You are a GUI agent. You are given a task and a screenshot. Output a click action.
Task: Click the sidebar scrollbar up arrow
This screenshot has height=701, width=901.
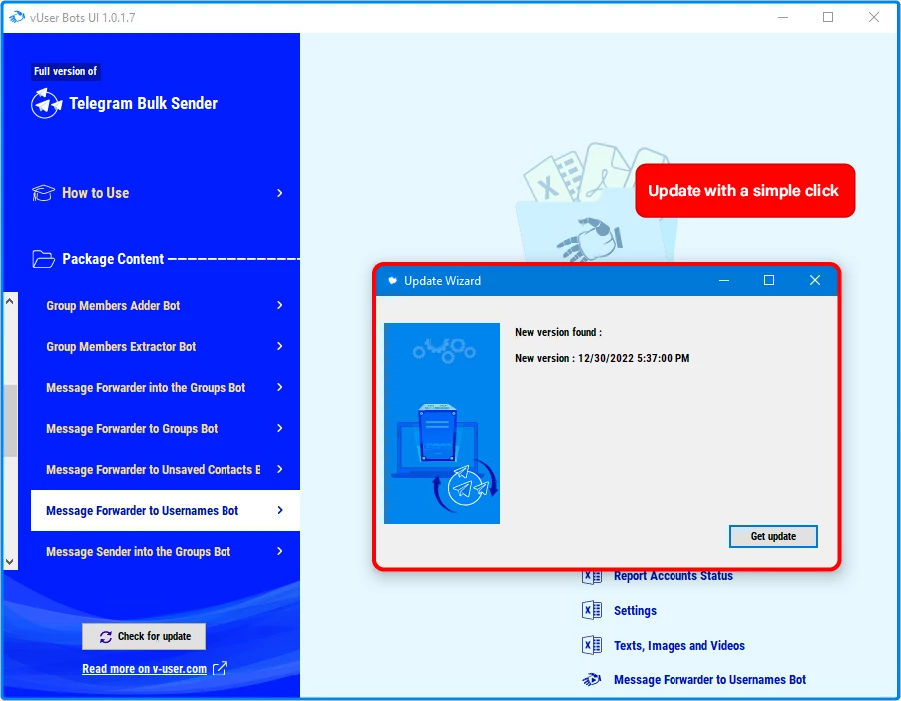(x=10, y=301)
